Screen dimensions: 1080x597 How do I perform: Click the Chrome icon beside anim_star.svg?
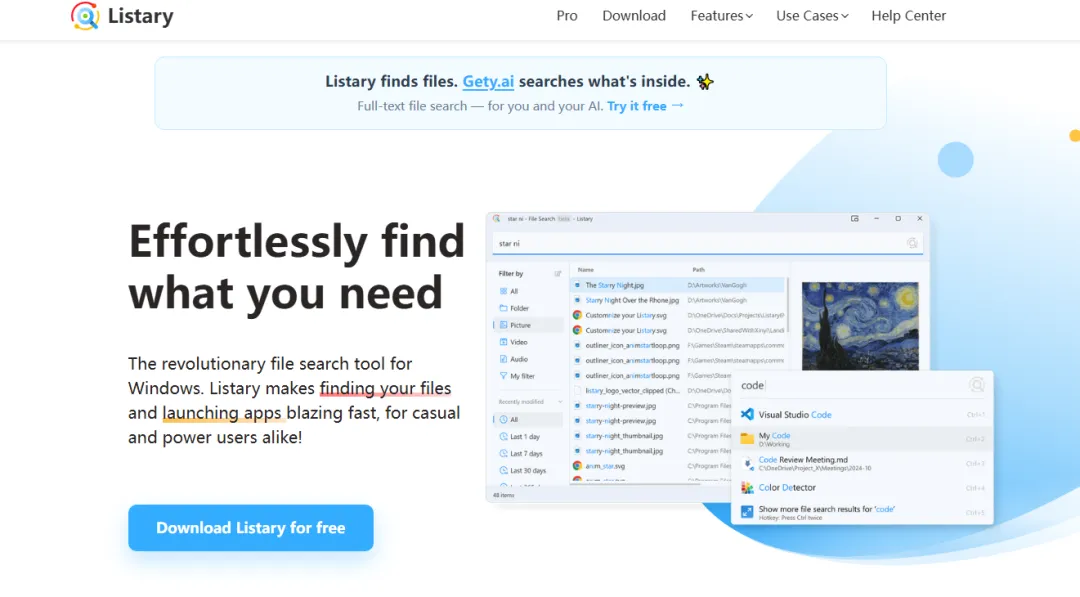pos(577,466)
